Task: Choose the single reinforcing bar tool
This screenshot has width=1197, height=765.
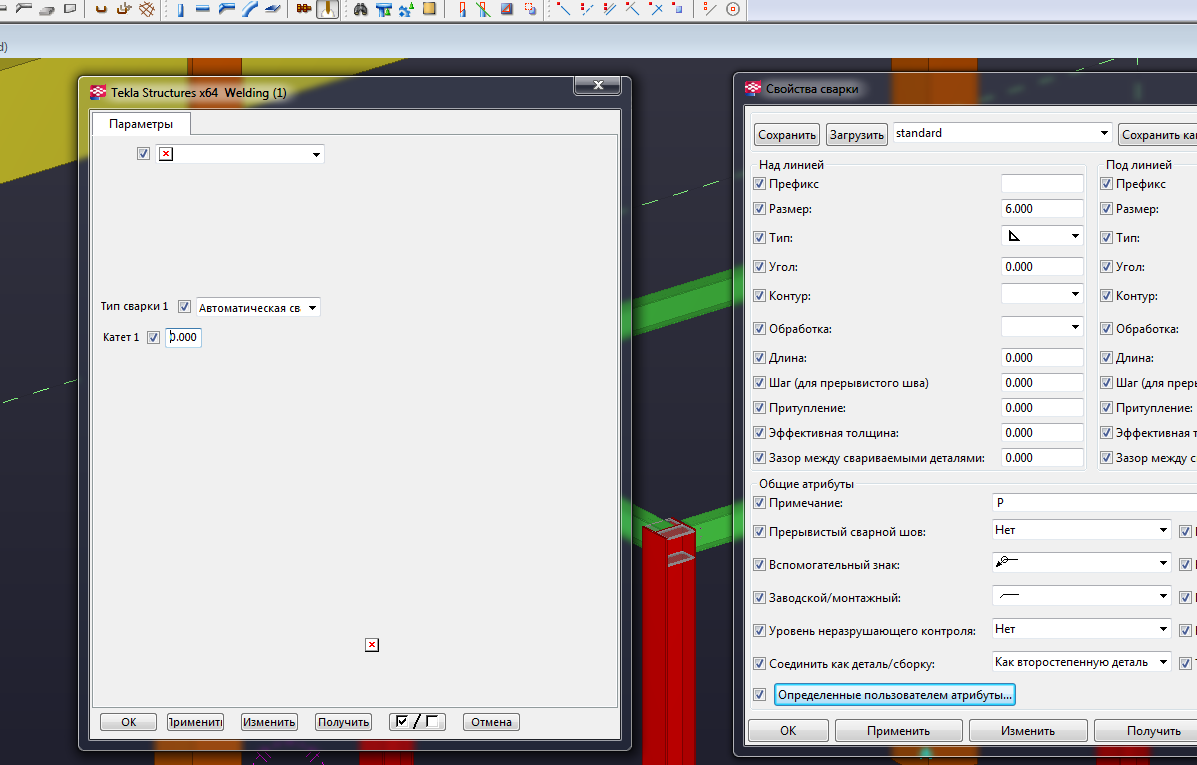Action: click(101, 9)
